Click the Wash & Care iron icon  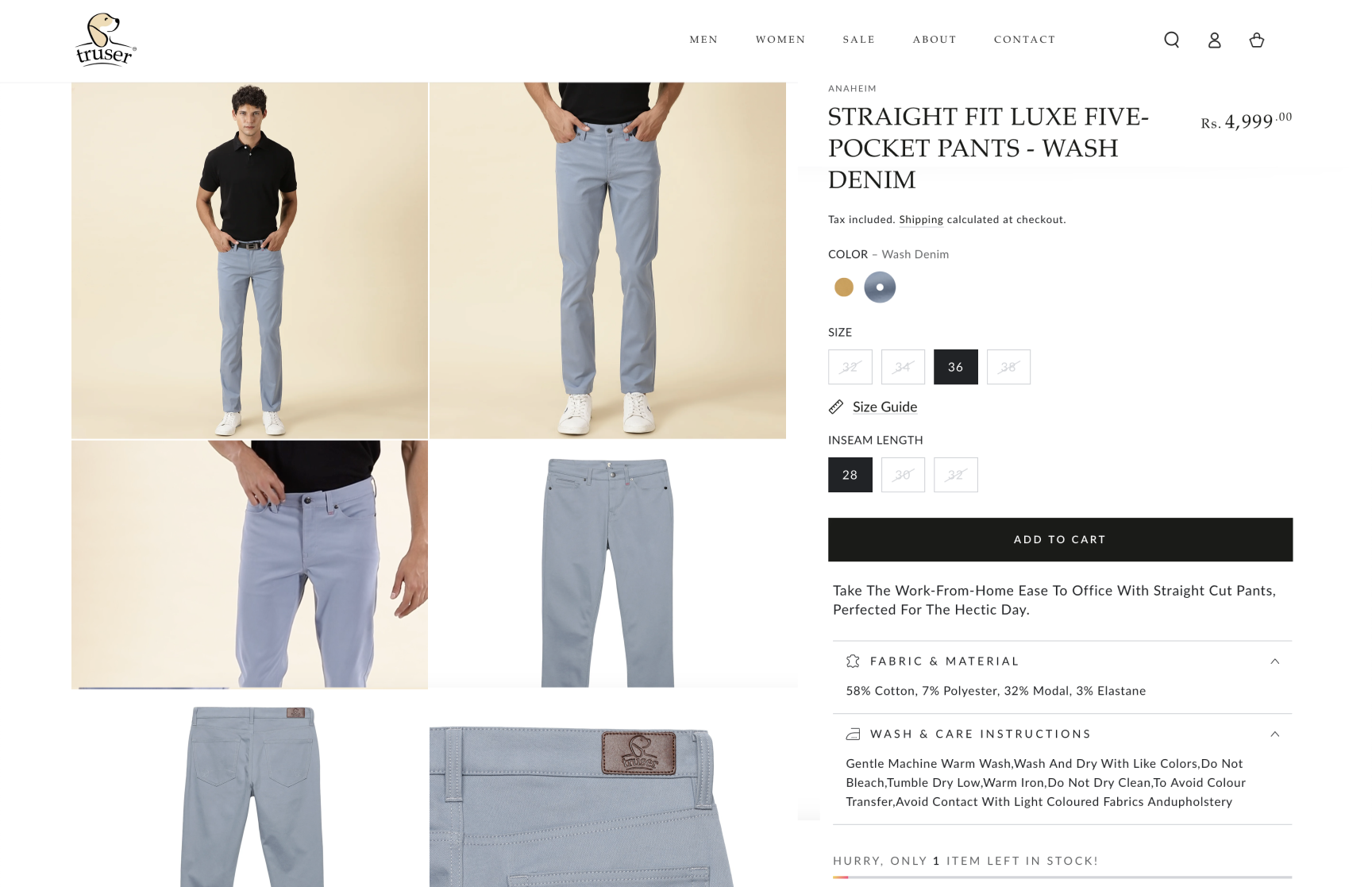click(x=853, y=734)
